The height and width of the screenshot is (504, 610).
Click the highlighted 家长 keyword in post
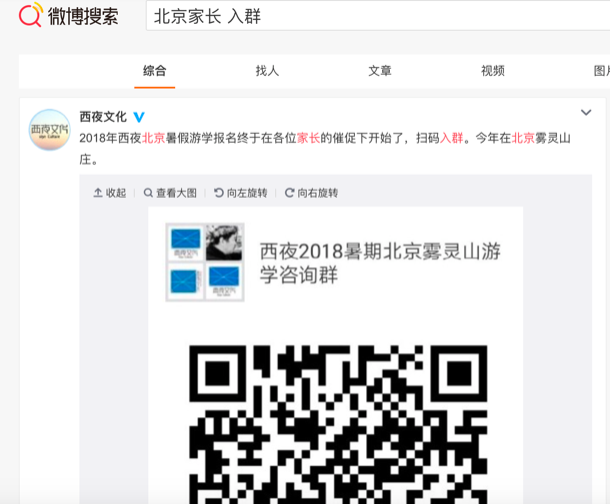pyautogui.click(x=308, y=139)
